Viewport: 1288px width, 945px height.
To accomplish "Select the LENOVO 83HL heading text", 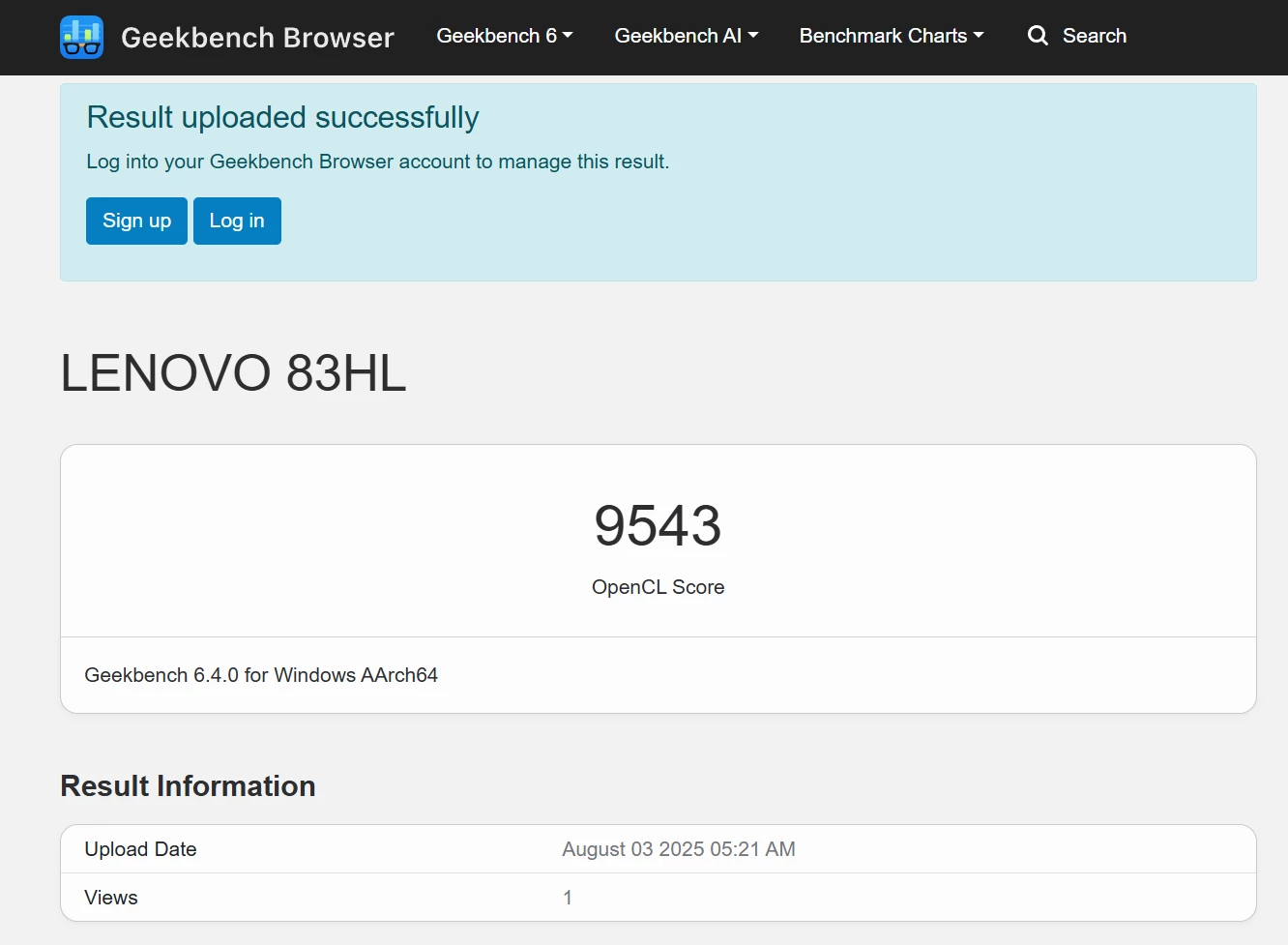I will [x=234, y=372].
